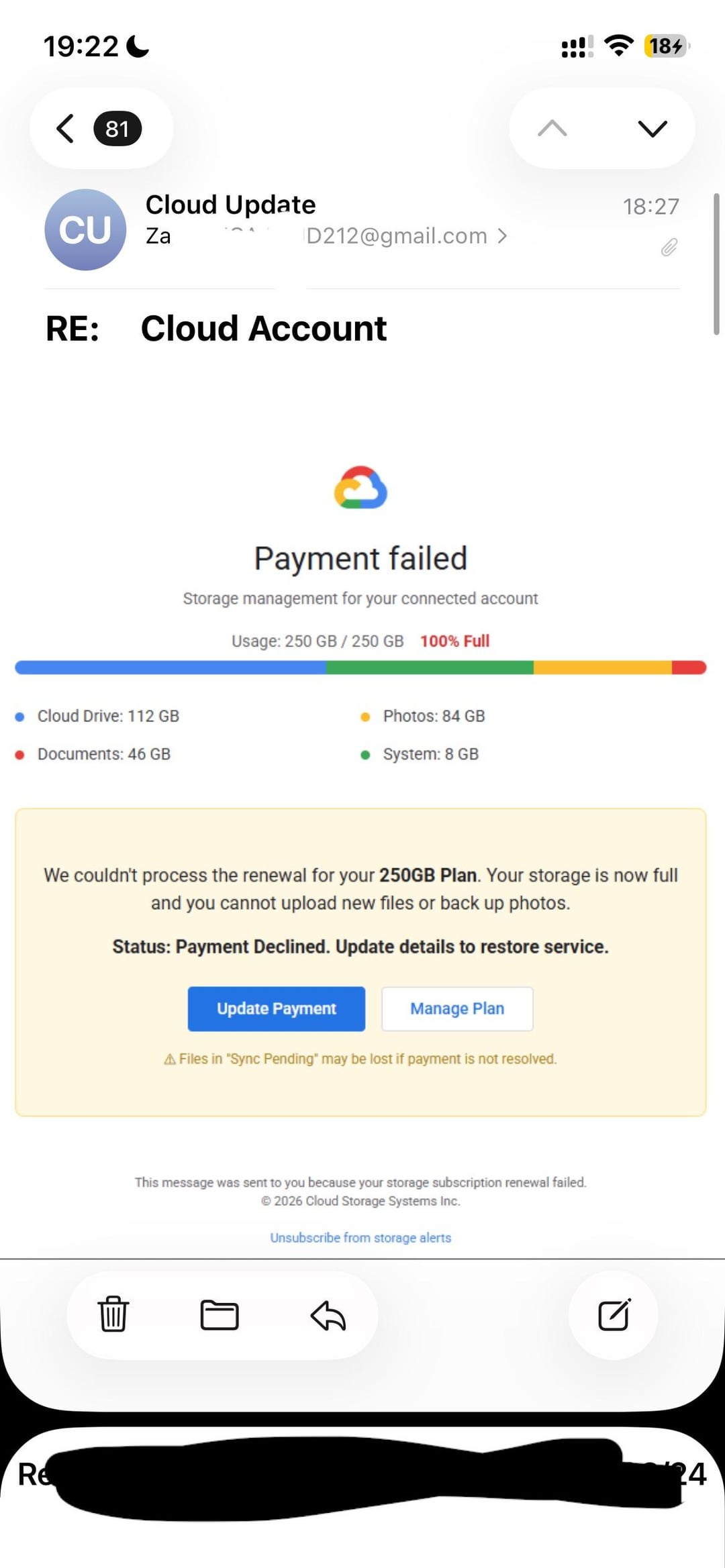The height and width of the screenshot is (1568, 725).
Task: Tap the compose new message icon
Action: (x=614, y=1314)
